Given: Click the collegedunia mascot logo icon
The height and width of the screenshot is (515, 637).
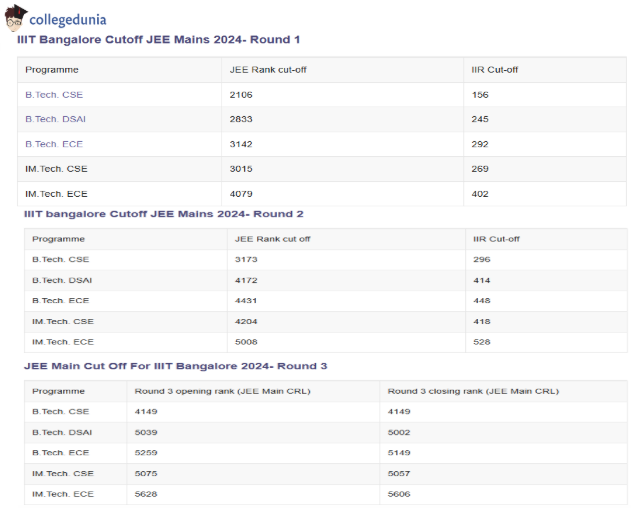Looking at the screenshot, I should pyautogui.click(x=16, y=17).
